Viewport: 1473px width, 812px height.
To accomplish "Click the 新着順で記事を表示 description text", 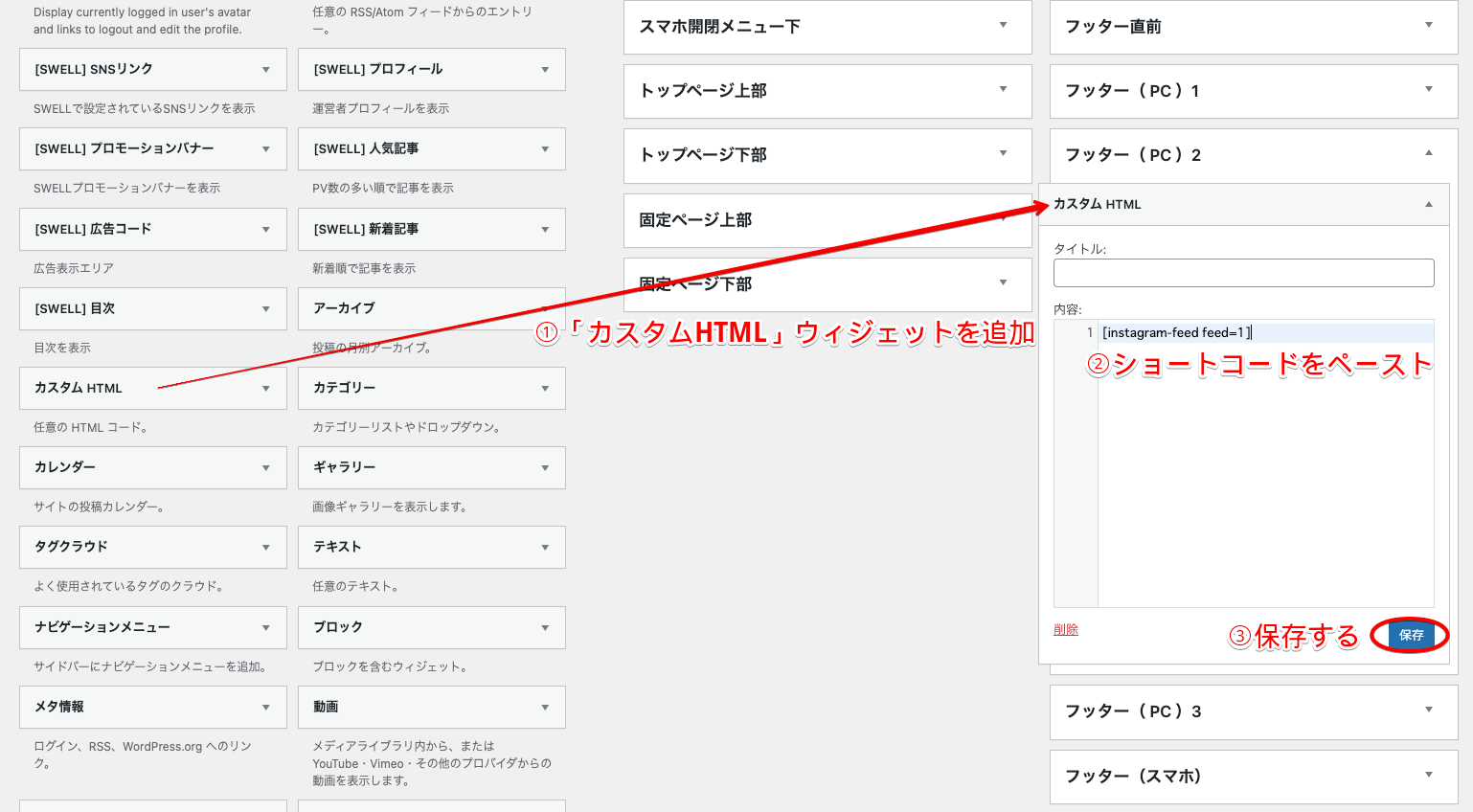I will coord(364,268).
